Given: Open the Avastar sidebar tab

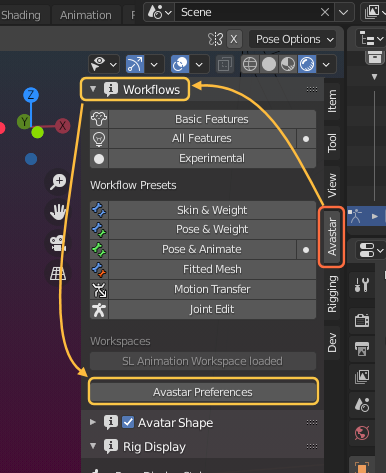Looking at the screenshot, I should pyautogui.click(x=332, y=237).
